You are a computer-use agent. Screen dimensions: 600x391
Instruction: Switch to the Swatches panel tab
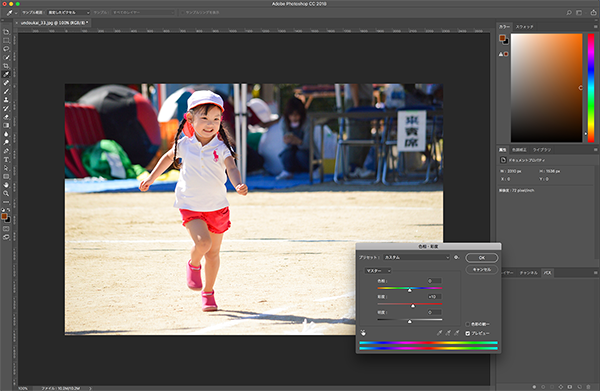point(524,27)
